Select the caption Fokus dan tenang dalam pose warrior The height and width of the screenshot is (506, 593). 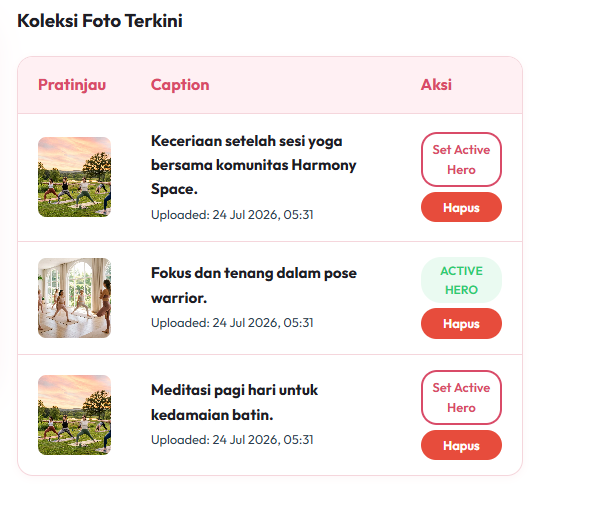click(x=254, y=285)
